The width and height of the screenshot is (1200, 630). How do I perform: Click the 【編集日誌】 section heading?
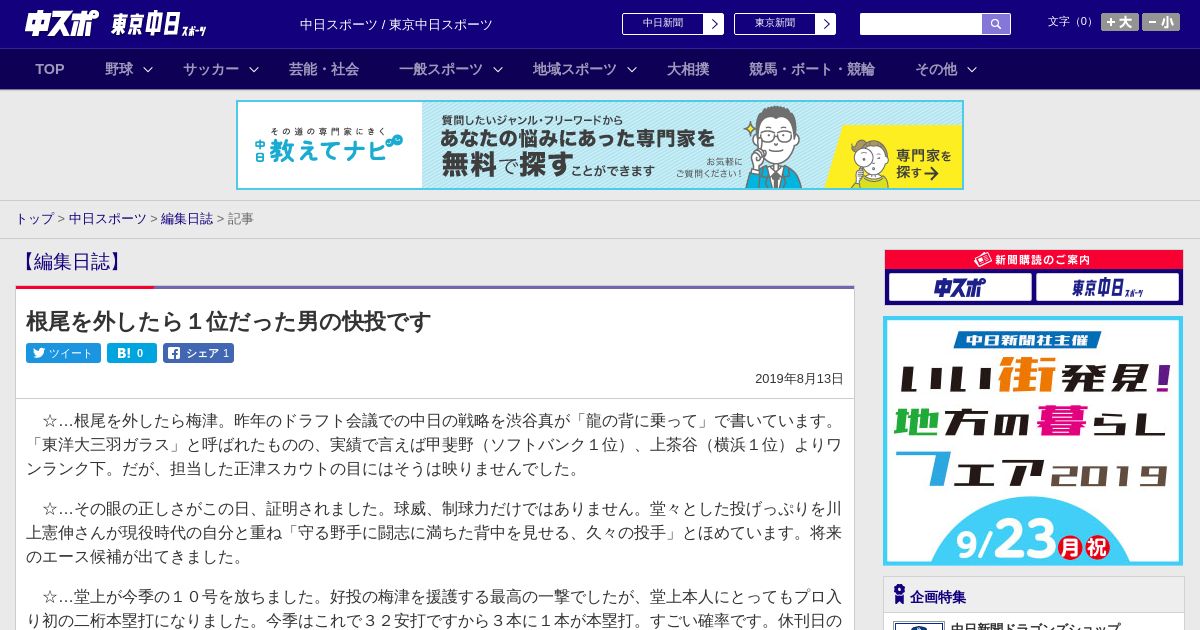click(x=71, y=262)
